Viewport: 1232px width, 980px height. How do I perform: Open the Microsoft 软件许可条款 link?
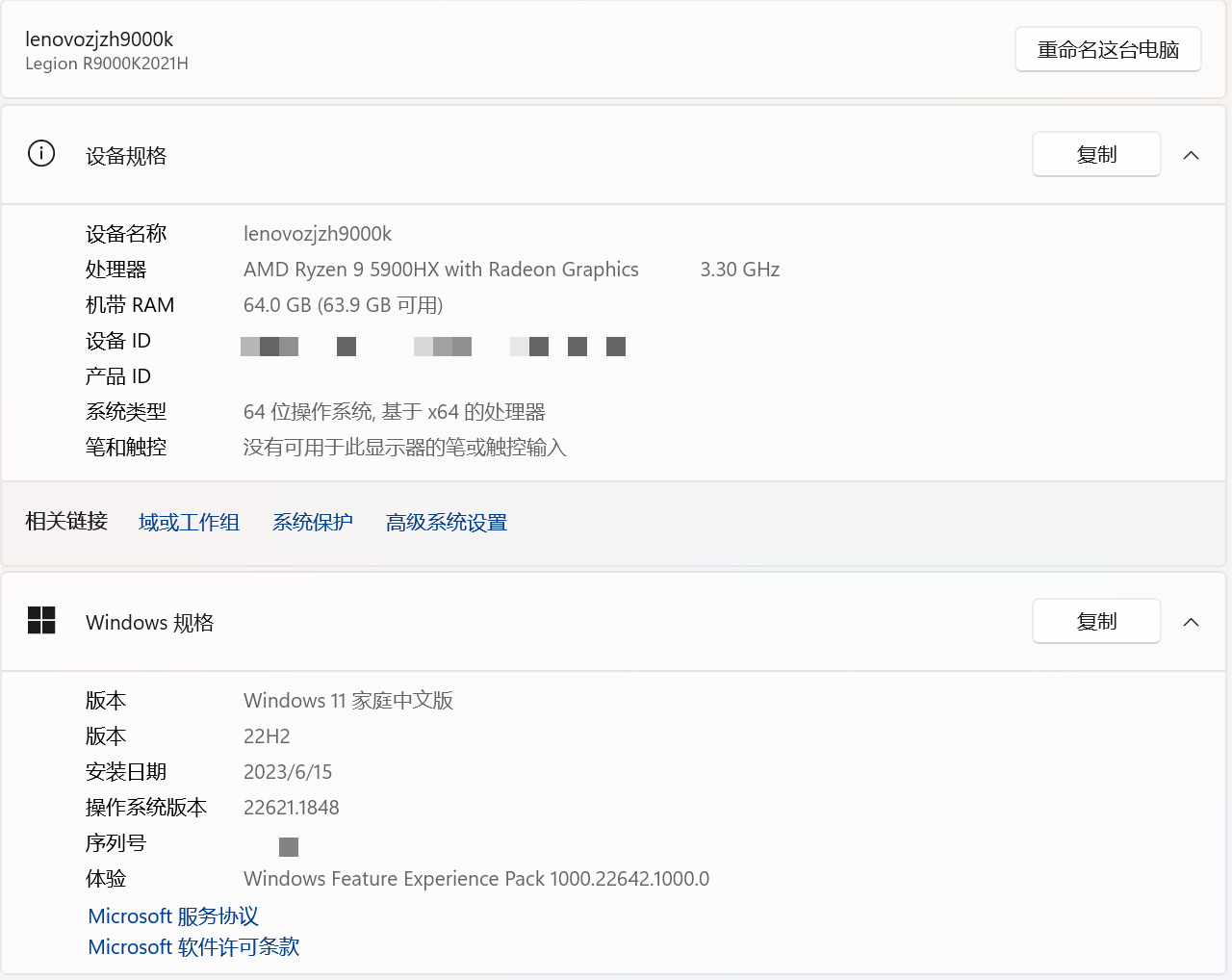[x=193, y=946]
